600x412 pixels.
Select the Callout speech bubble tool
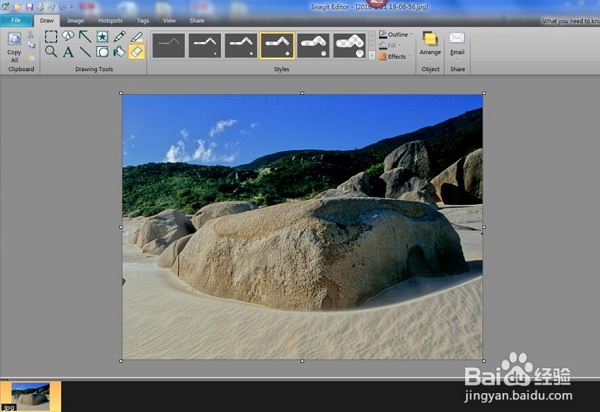[x=68, y=37]
